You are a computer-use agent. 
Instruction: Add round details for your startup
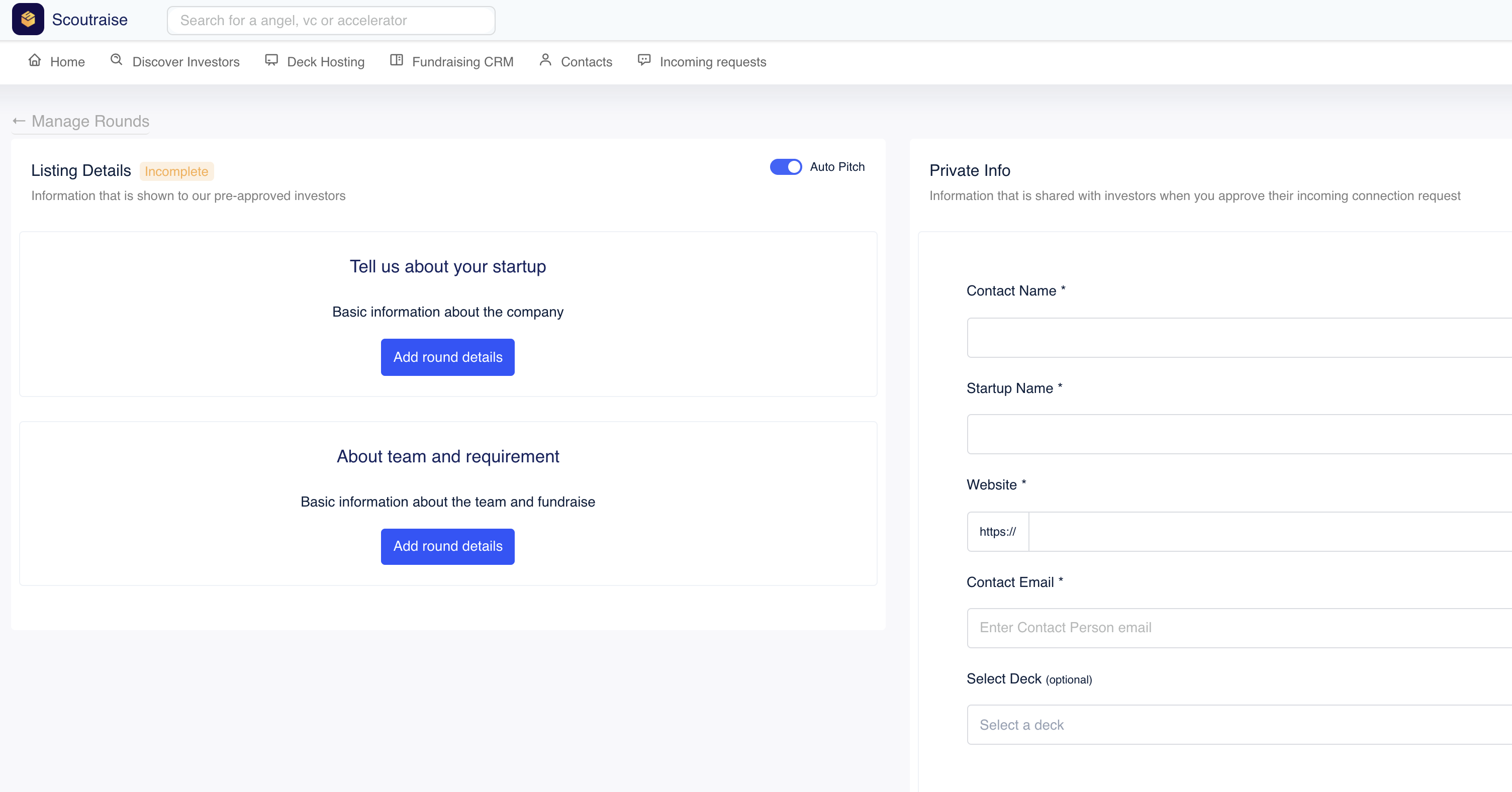click(447, 357)
